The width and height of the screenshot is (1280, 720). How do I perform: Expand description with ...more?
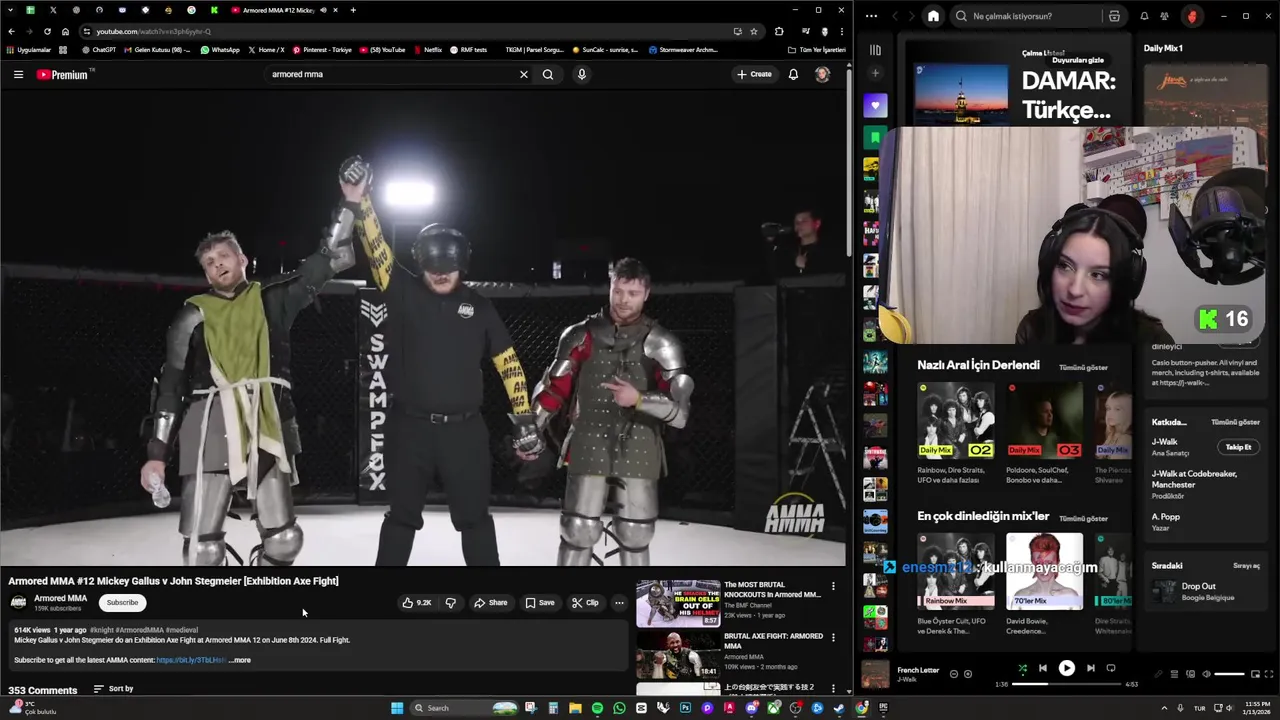(240, 660)
